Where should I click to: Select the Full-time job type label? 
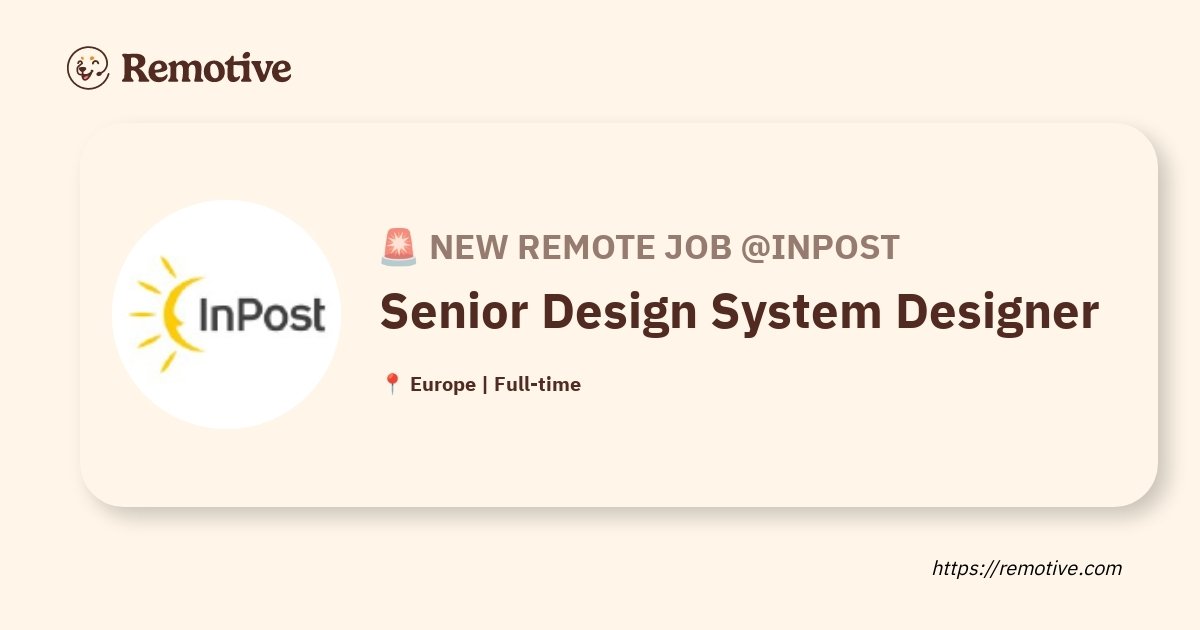click(x=537, y=384)
